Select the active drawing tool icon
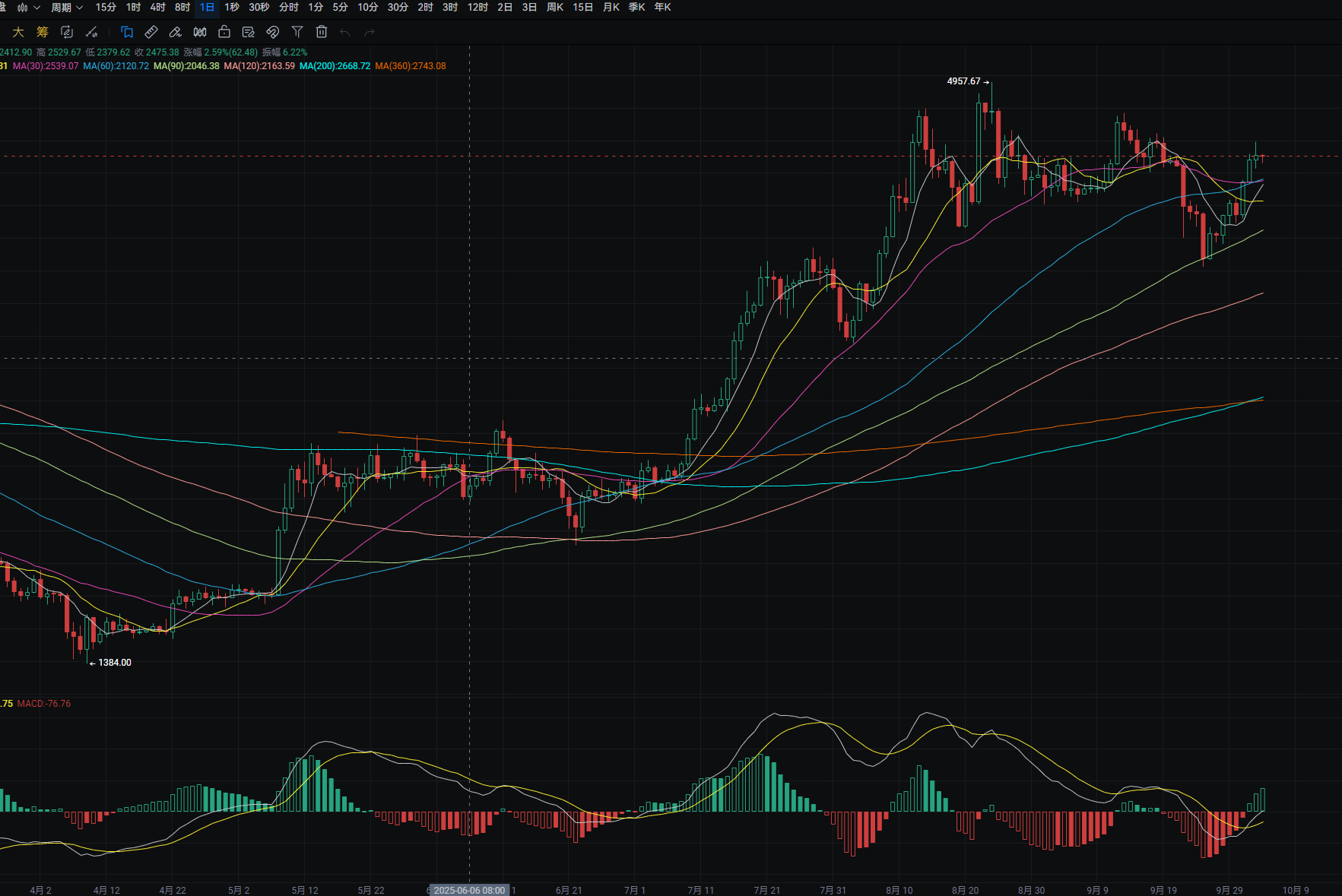 tap(127, 32)
